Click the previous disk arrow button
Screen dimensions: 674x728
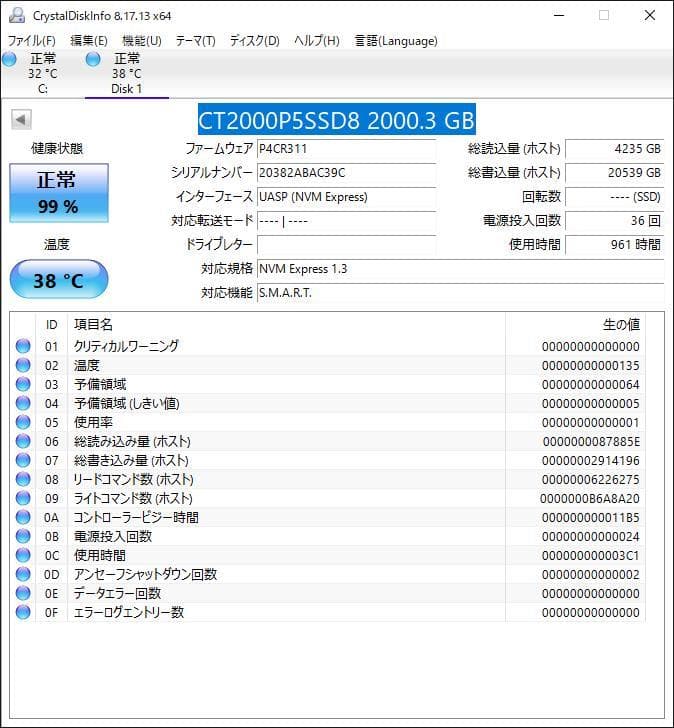click(20, 120)
